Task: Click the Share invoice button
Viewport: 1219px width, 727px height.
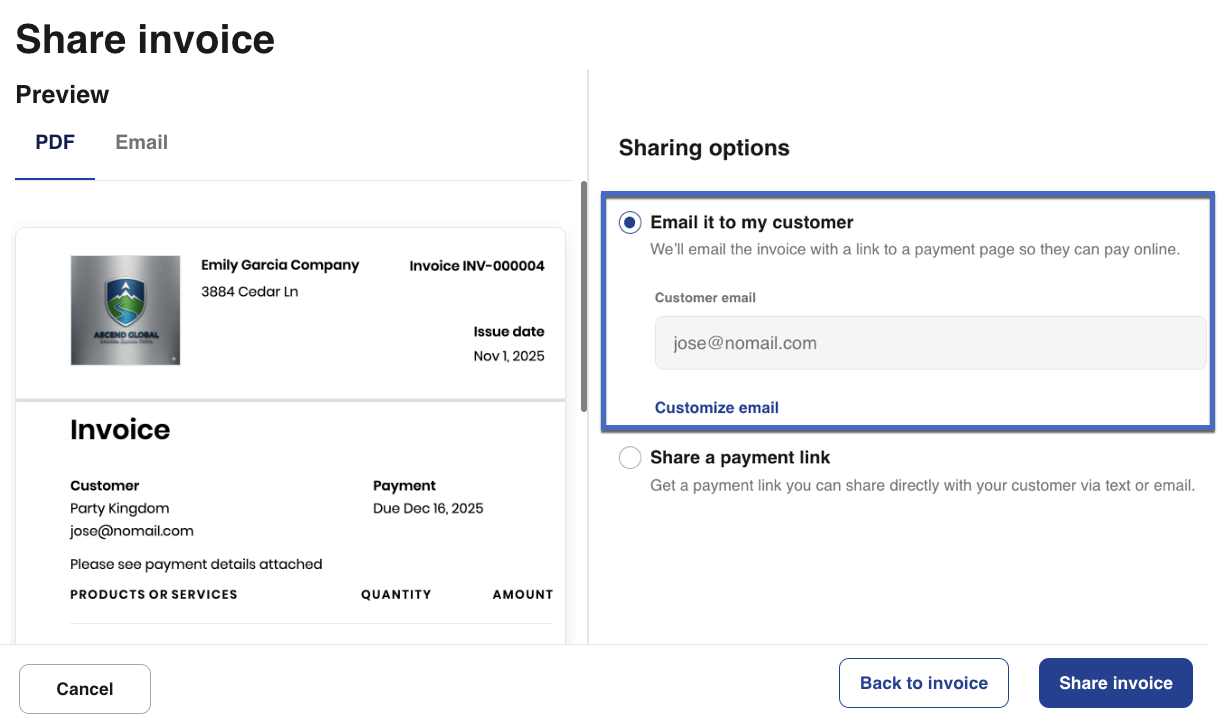Action: click(1115, 683)
